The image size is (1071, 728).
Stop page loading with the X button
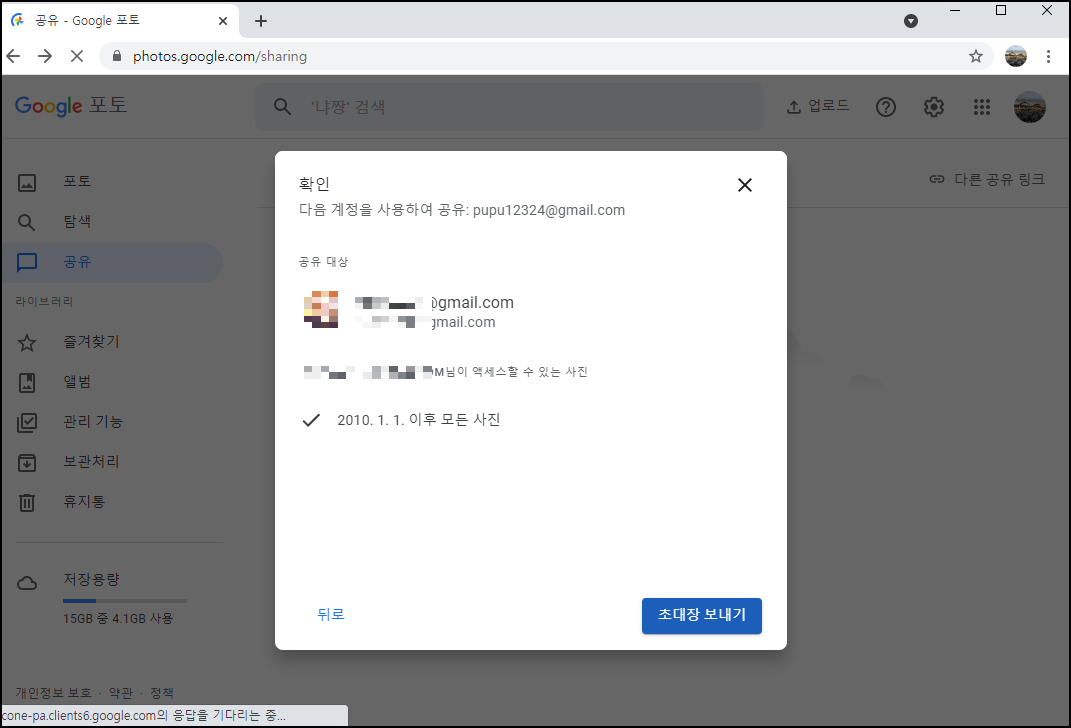click(77, 56)
